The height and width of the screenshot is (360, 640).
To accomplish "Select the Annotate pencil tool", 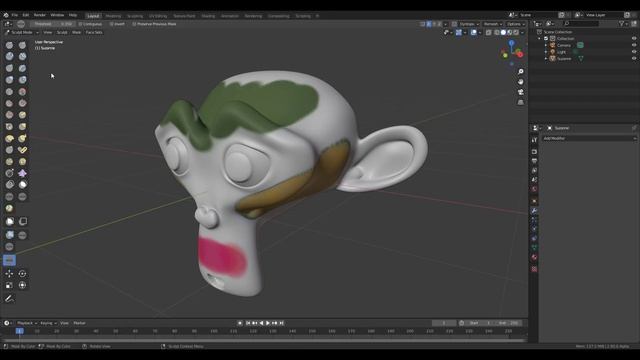I will [9, 299].
